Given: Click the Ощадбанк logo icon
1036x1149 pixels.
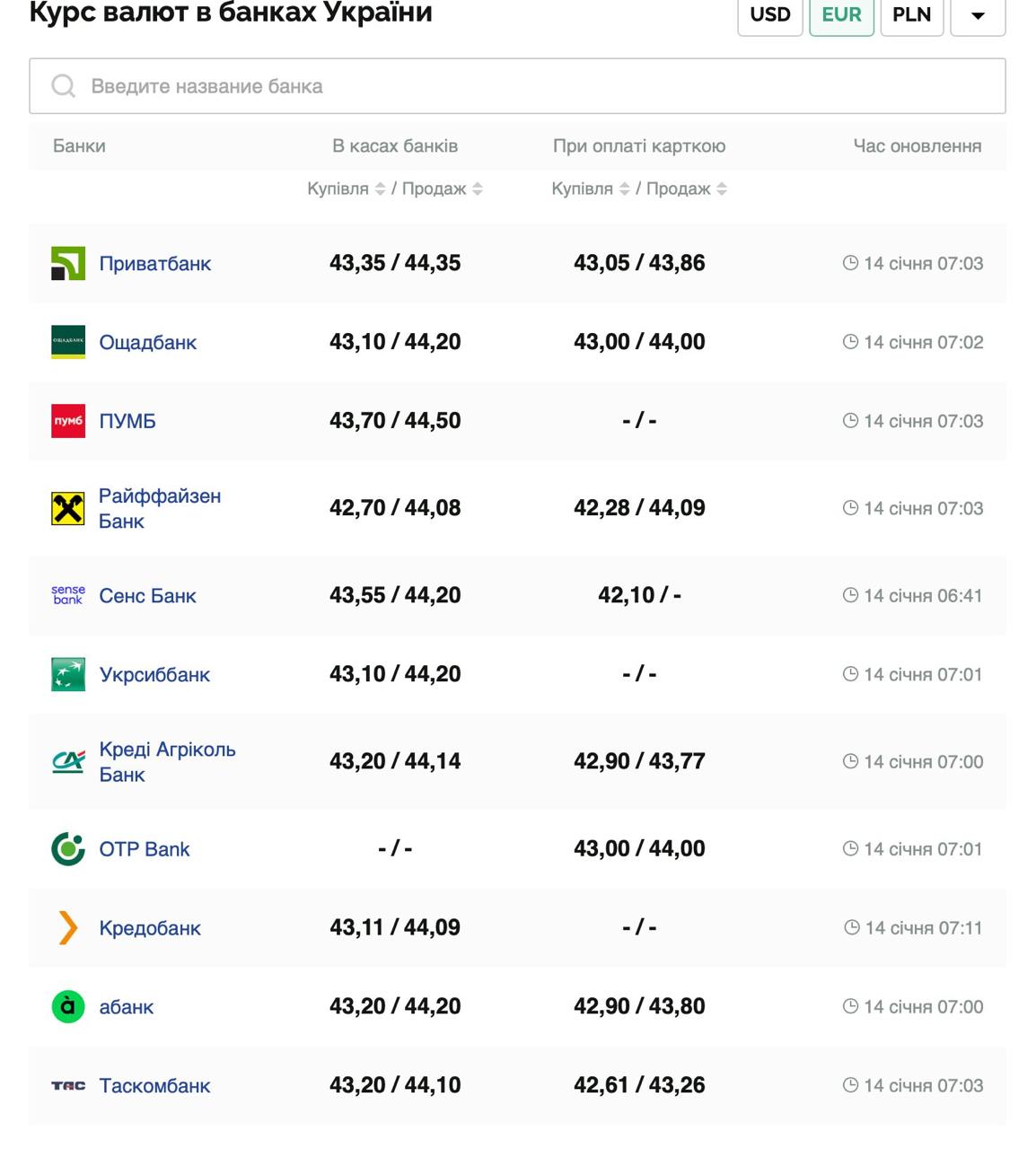Looking at the screenshot, I should (x=68, y=342).
